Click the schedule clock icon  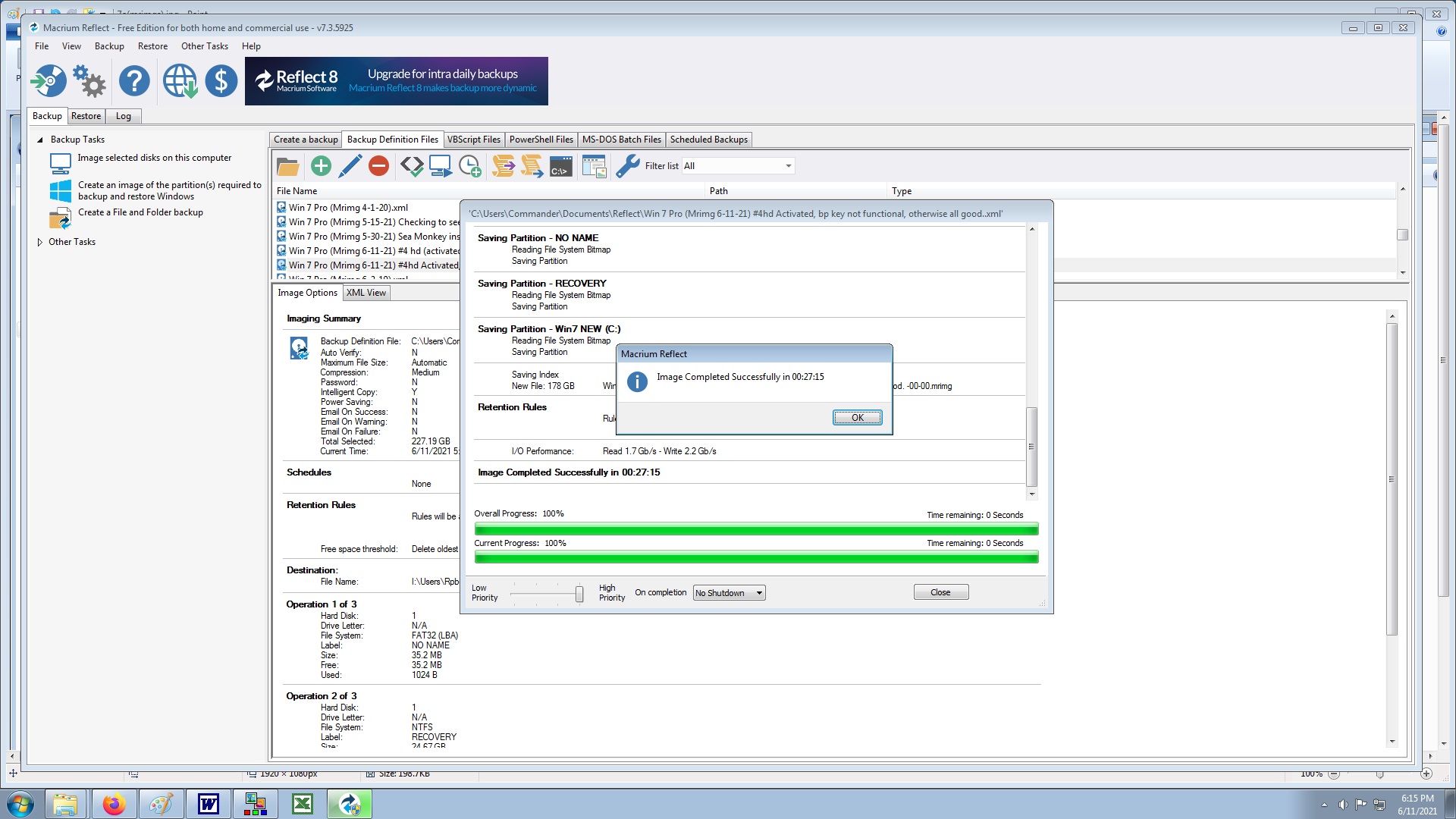coord(469,165)
